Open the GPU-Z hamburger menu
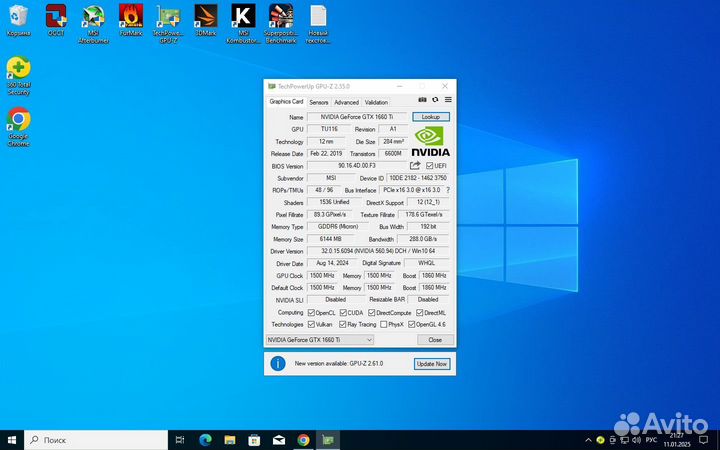This screenshot has height=450, width=720. point(448,100)
